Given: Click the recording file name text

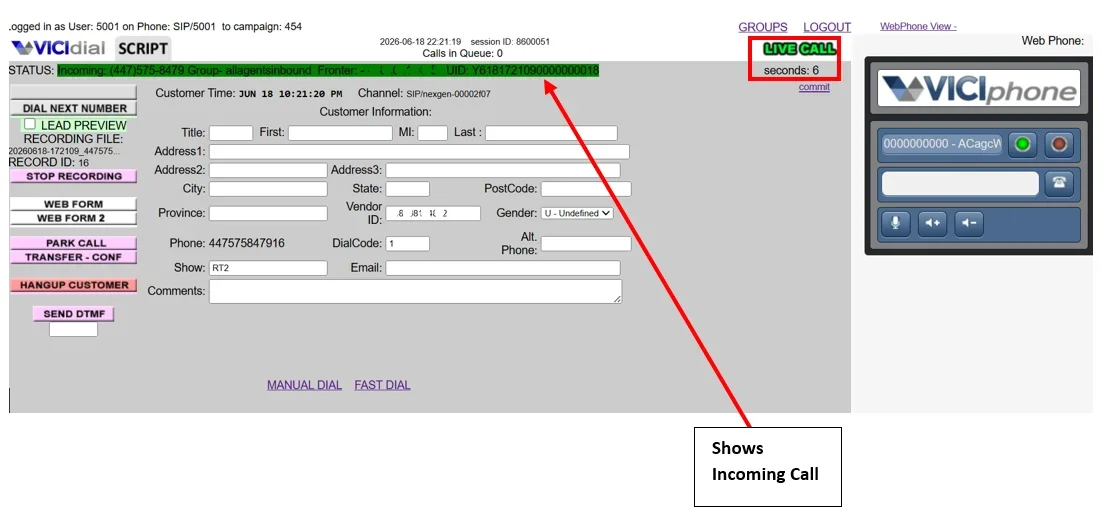Looking at the screenshot, I should 64,151.
